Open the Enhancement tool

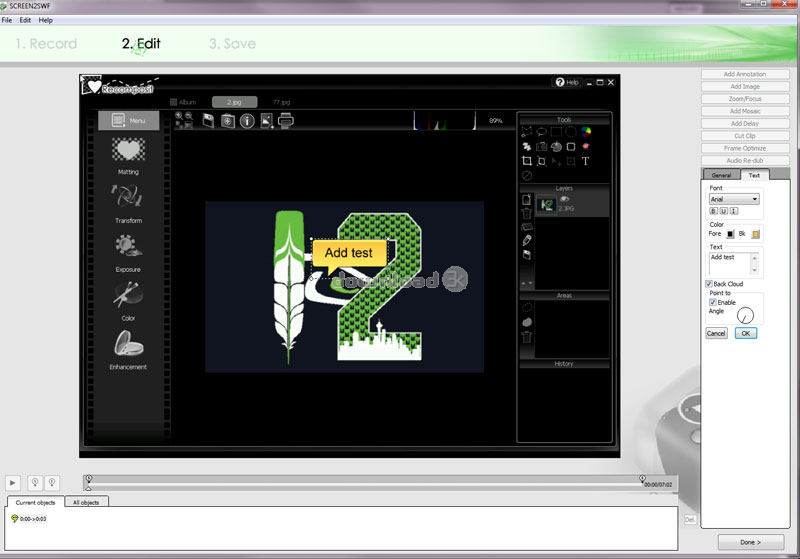pyautogui.click(x=129, y=350)
